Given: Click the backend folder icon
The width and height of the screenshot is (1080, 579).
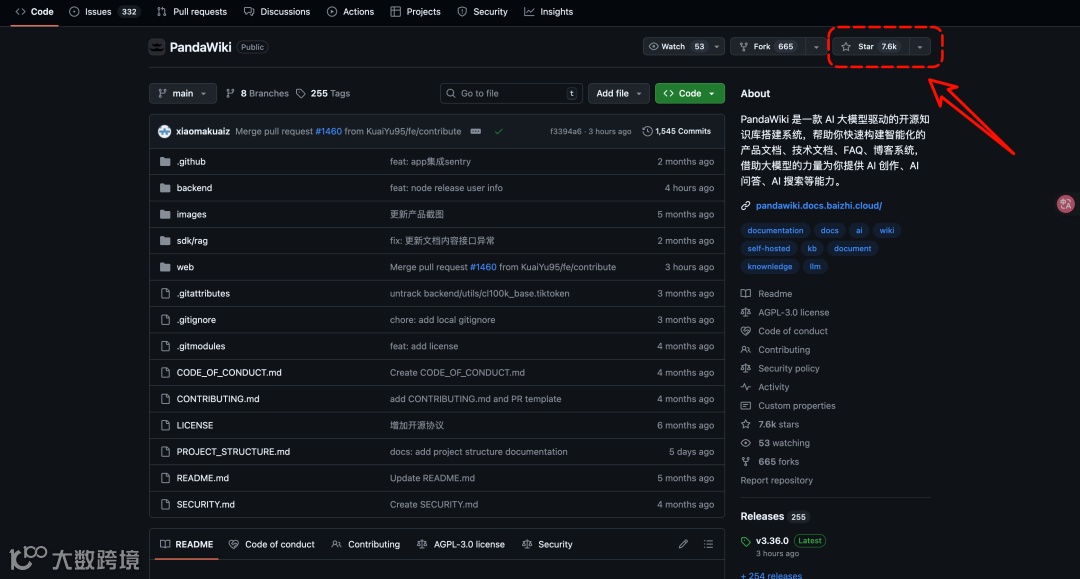Looking at the screenshot, I should point(165,188).
